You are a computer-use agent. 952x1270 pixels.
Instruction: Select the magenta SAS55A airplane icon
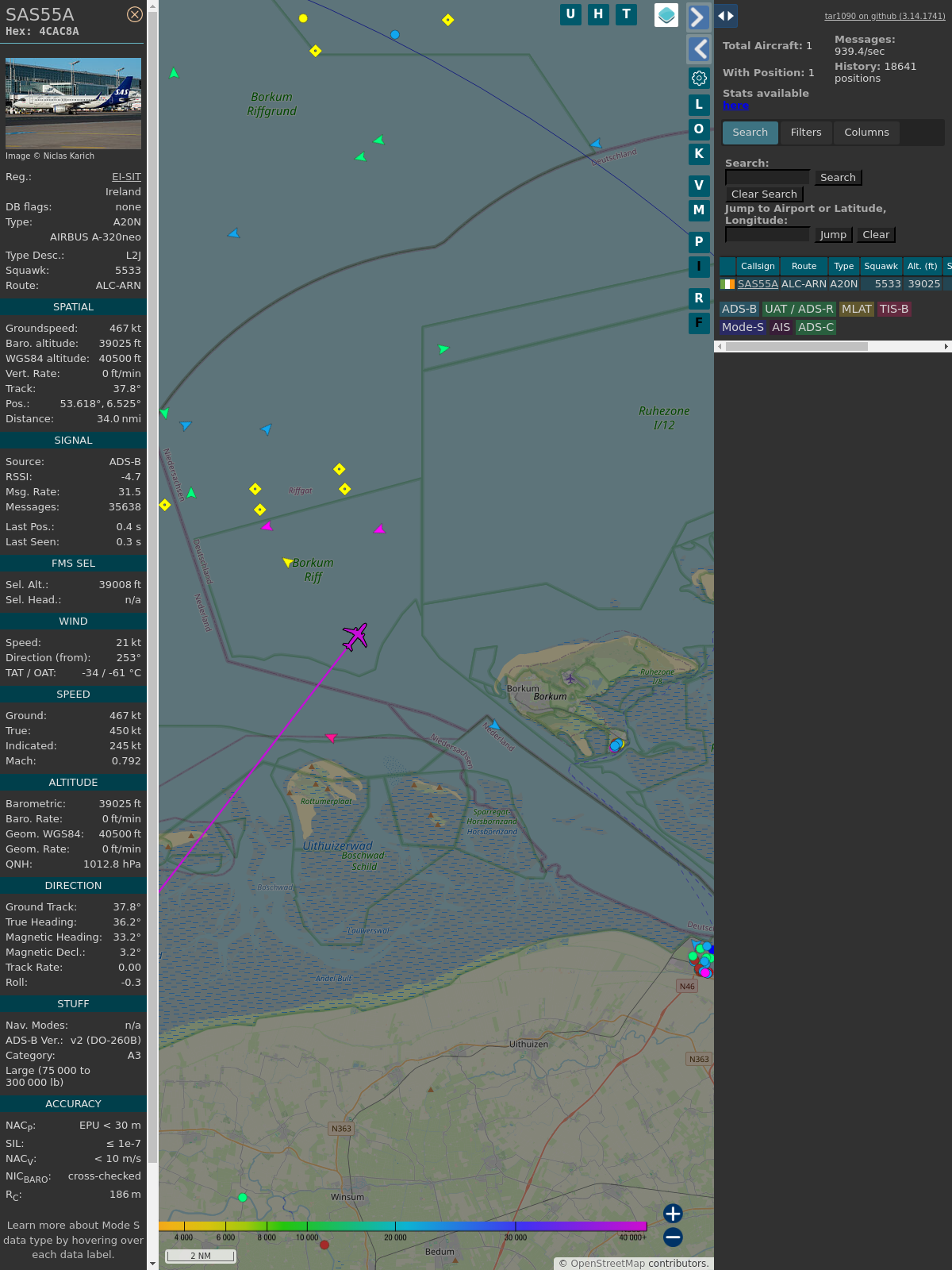pyautogui.click(x=355, y=636)
